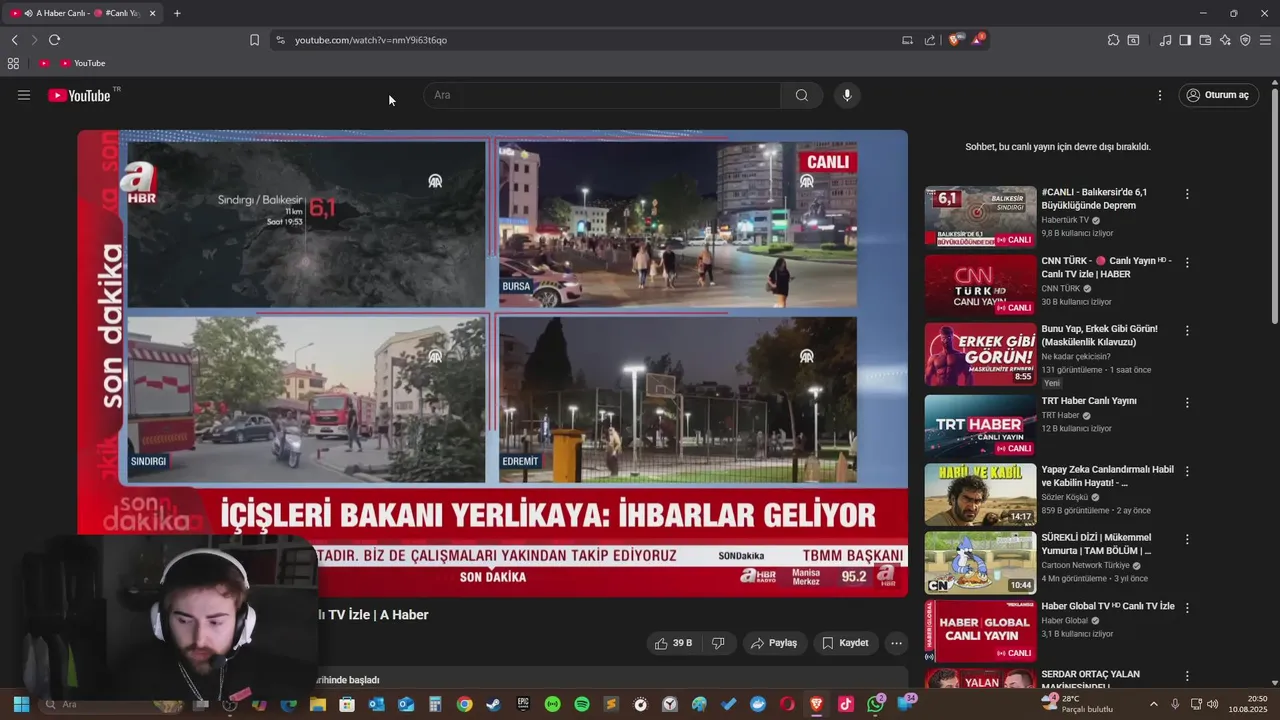Viewport: 1280px width, 720px height.
Task: Open WhatsApp from the taskbar
Action: pyautogui.click(x=876, y=704)
